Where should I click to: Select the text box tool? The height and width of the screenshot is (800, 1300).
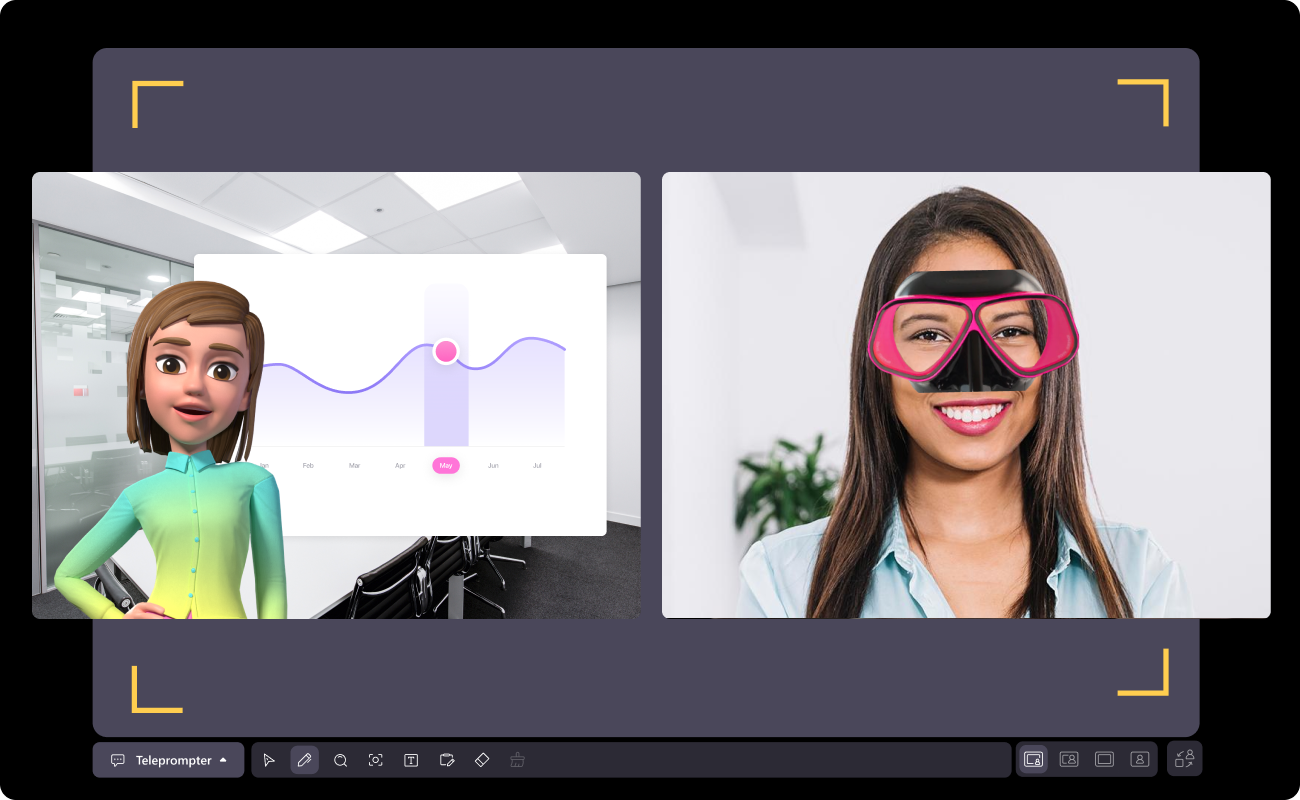coord(411,760)
